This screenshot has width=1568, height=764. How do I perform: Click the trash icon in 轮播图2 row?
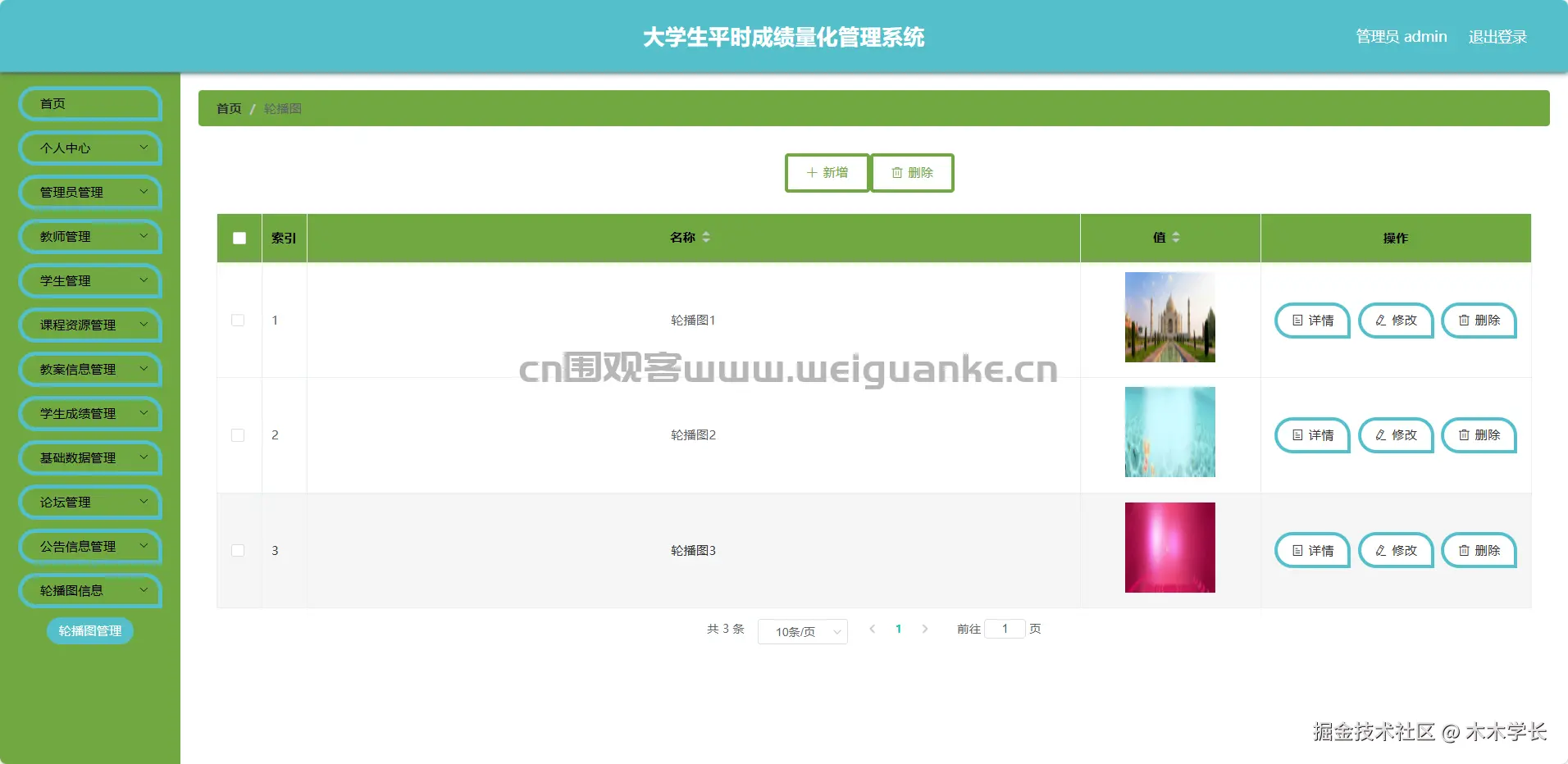point(1464,435)
